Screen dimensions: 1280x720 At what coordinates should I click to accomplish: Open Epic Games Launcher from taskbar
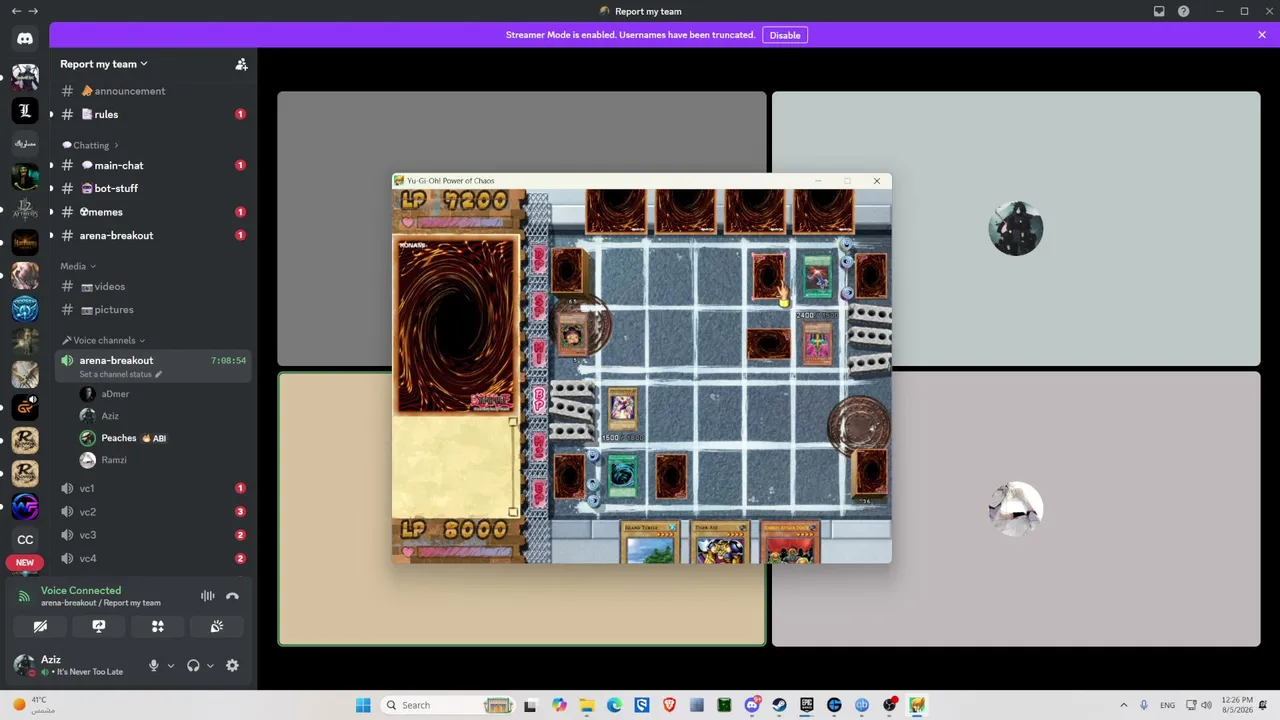pyautogui.click(x=807, y=705)
